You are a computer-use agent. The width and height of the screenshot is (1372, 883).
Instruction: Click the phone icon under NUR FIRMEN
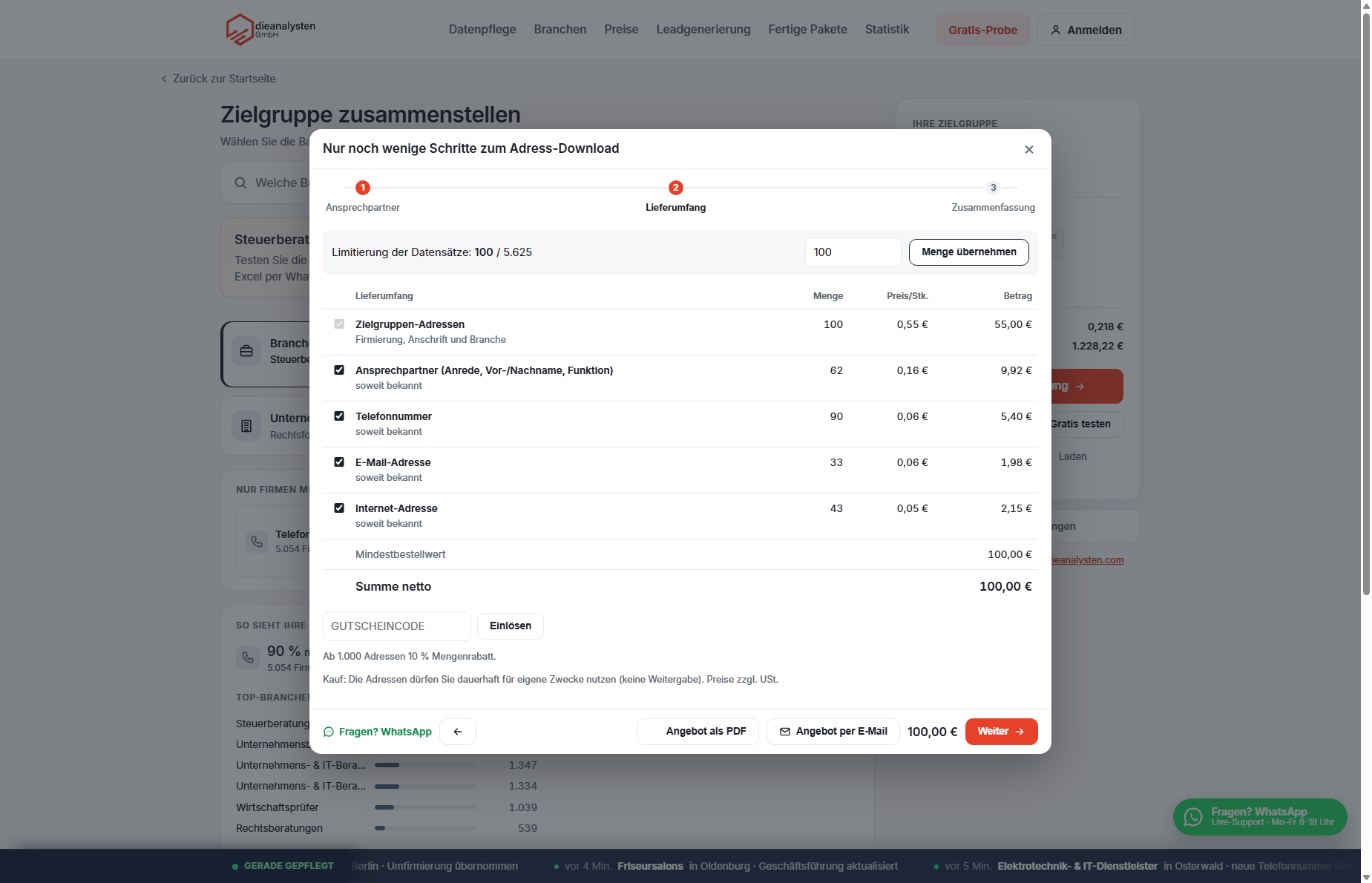point(257,541)
